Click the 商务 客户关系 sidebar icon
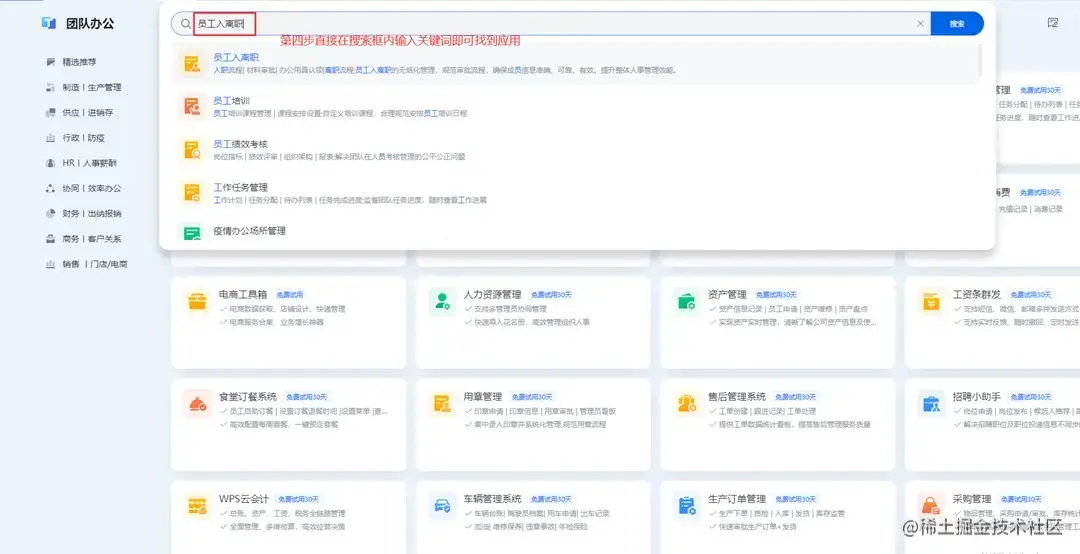The height and width of the screenshot is (554, 1080). coord(50,239)
